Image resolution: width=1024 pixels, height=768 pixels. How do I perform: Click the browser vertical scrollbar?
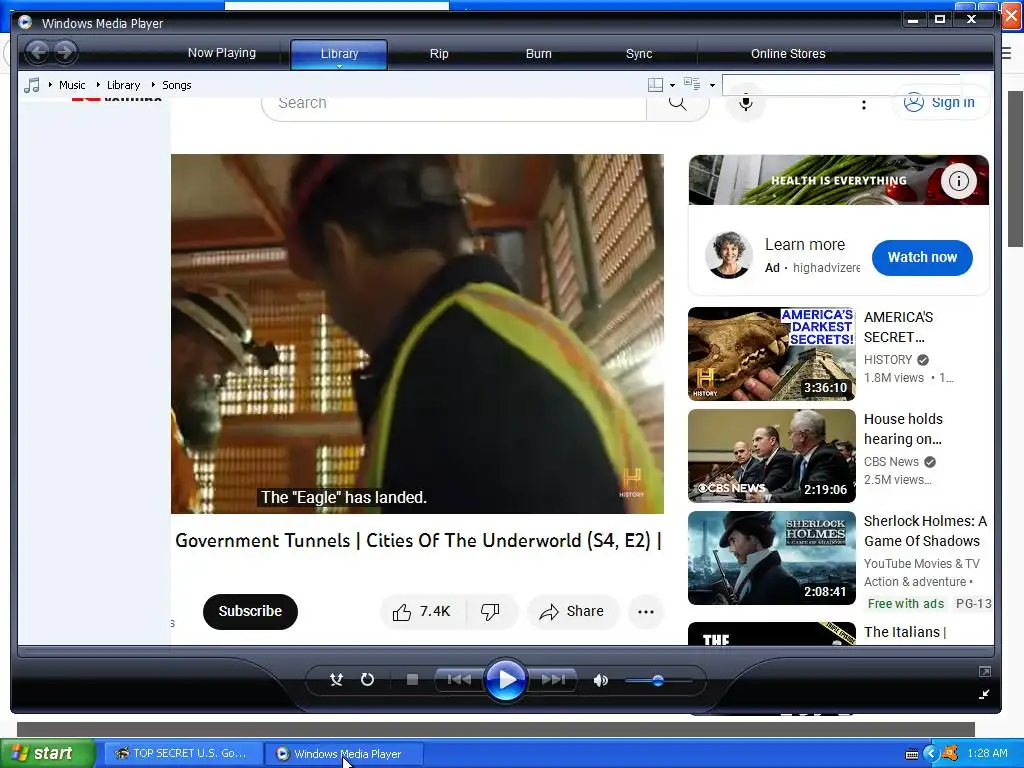1016,169
